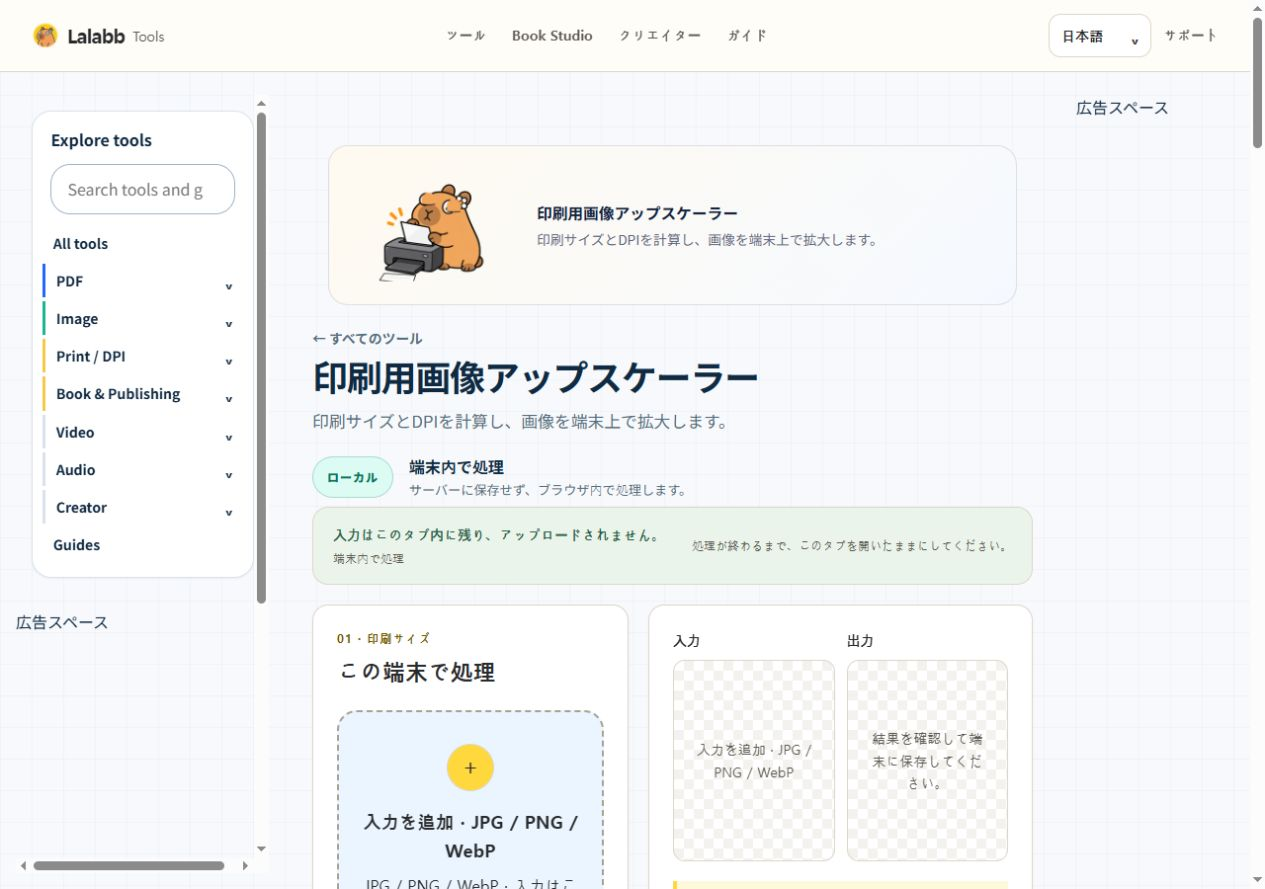The image size is (1265, 889).
Task: Open the Image category label
Action: click(x=77, y=319)
